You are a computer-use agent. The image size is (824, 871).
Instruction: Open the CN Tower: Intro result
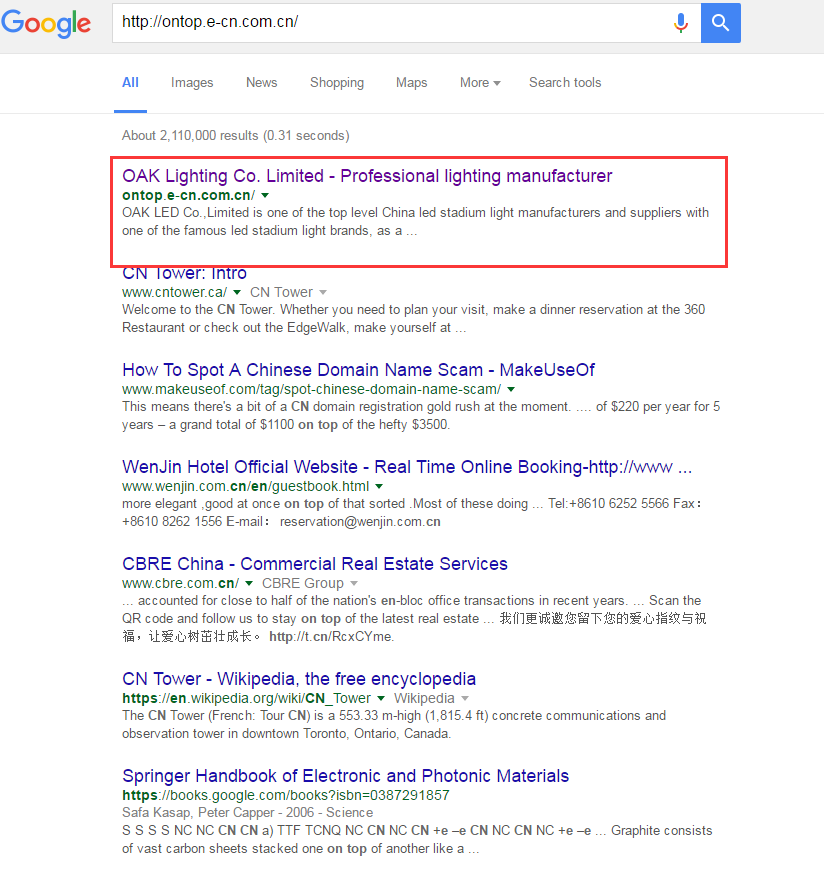click(x=184, y=273)
